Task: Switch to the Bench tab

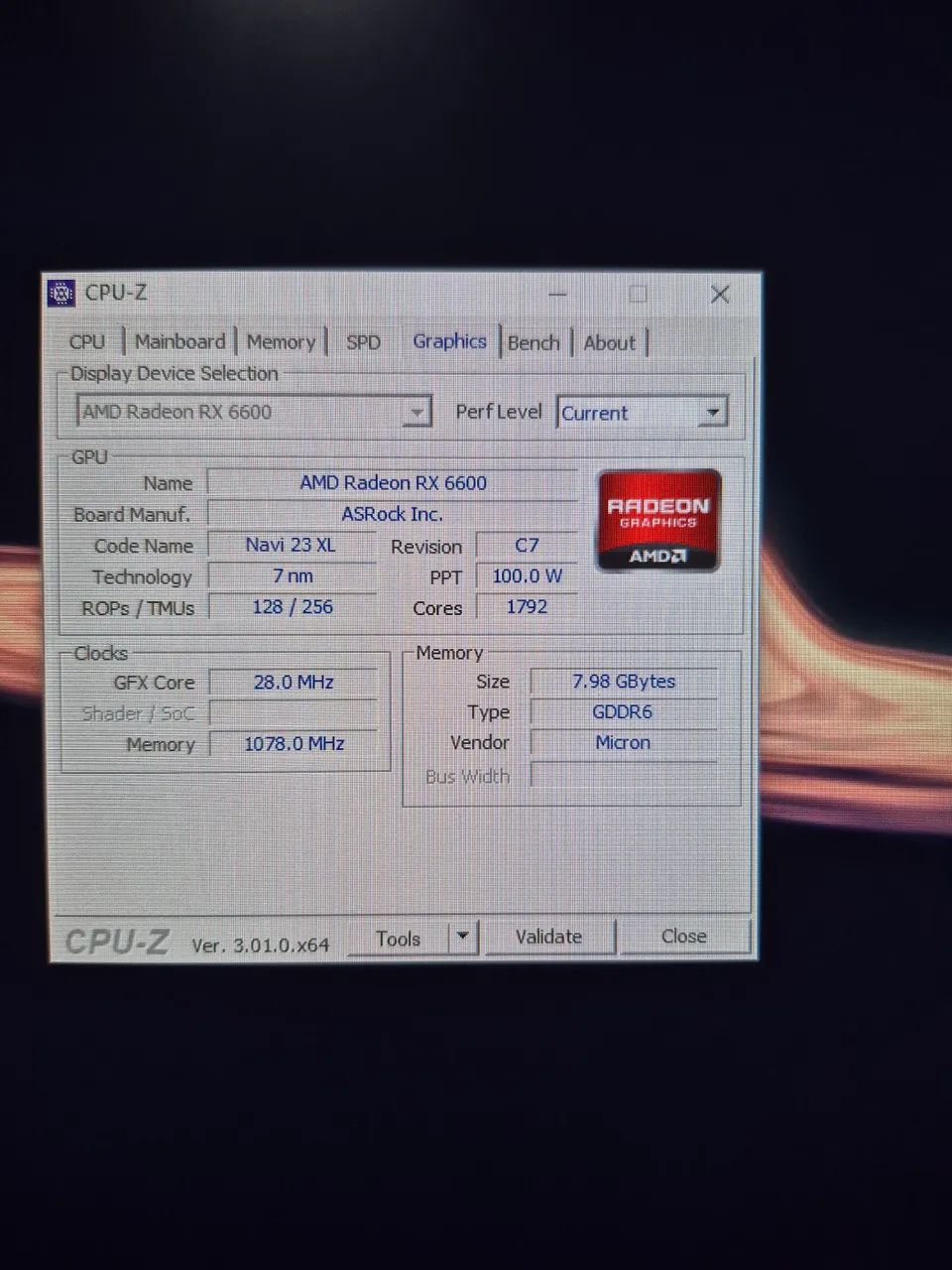Action: 534,342
